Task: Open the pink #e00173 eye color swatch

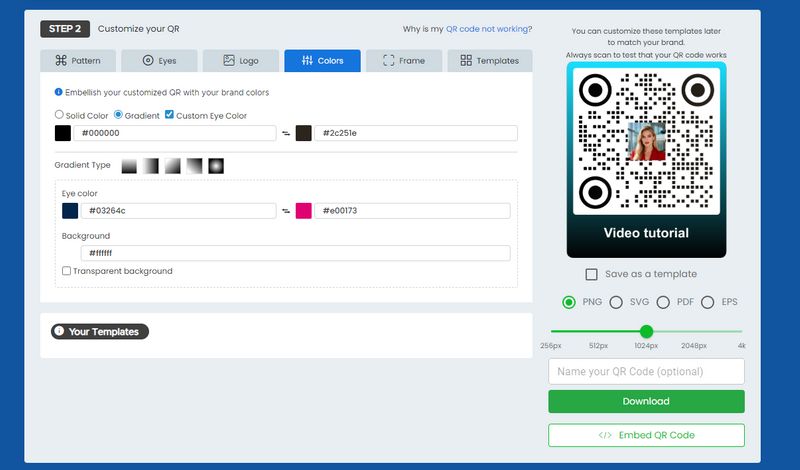Action: pos(303,211)
